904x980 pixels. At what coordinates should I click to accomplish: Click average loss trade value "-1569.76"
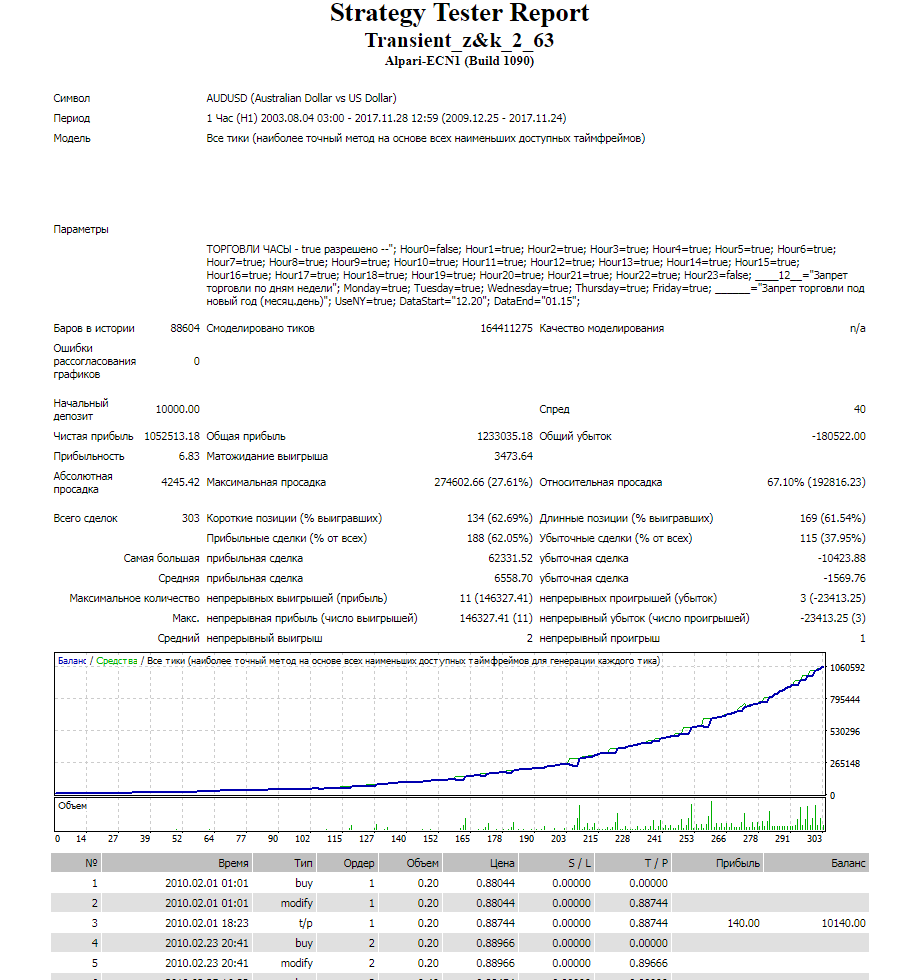pyautogui.click(x=845, y=578)
